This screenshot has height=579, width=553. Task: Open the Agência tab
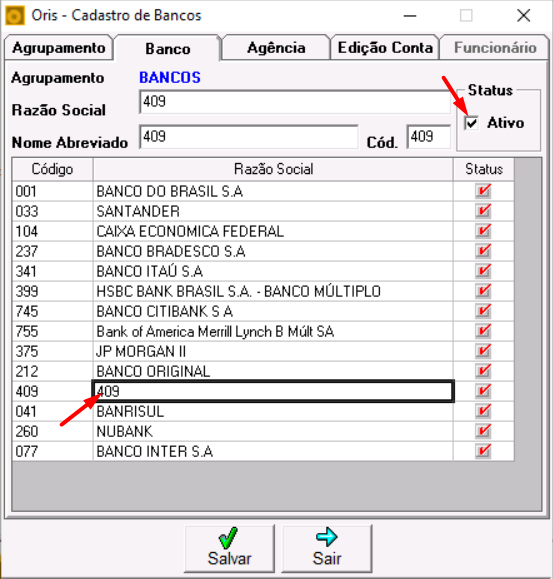(276, 48)
